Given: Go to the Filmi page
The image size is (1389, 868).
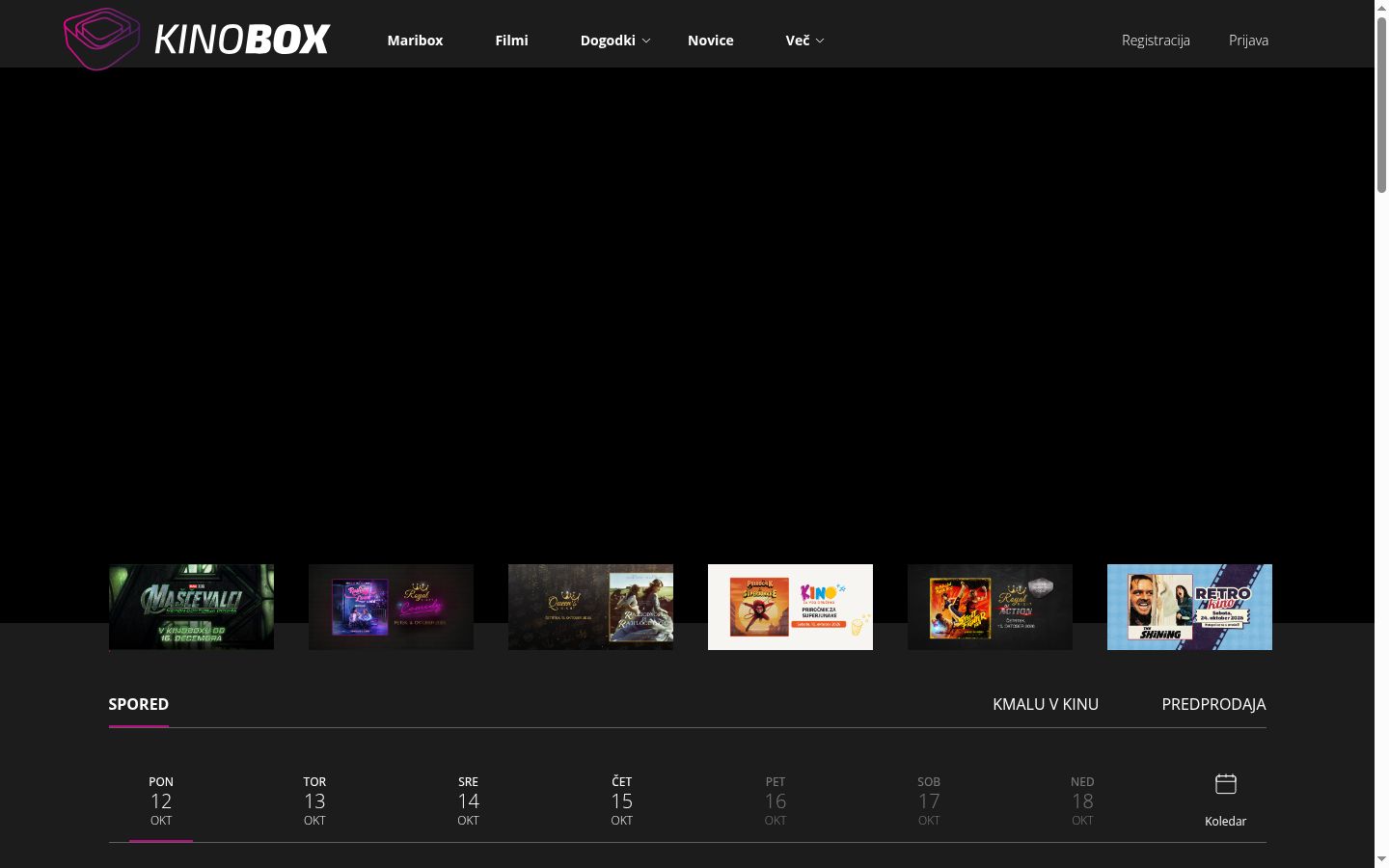Looking at the screenshot, I should coord(511,41).
